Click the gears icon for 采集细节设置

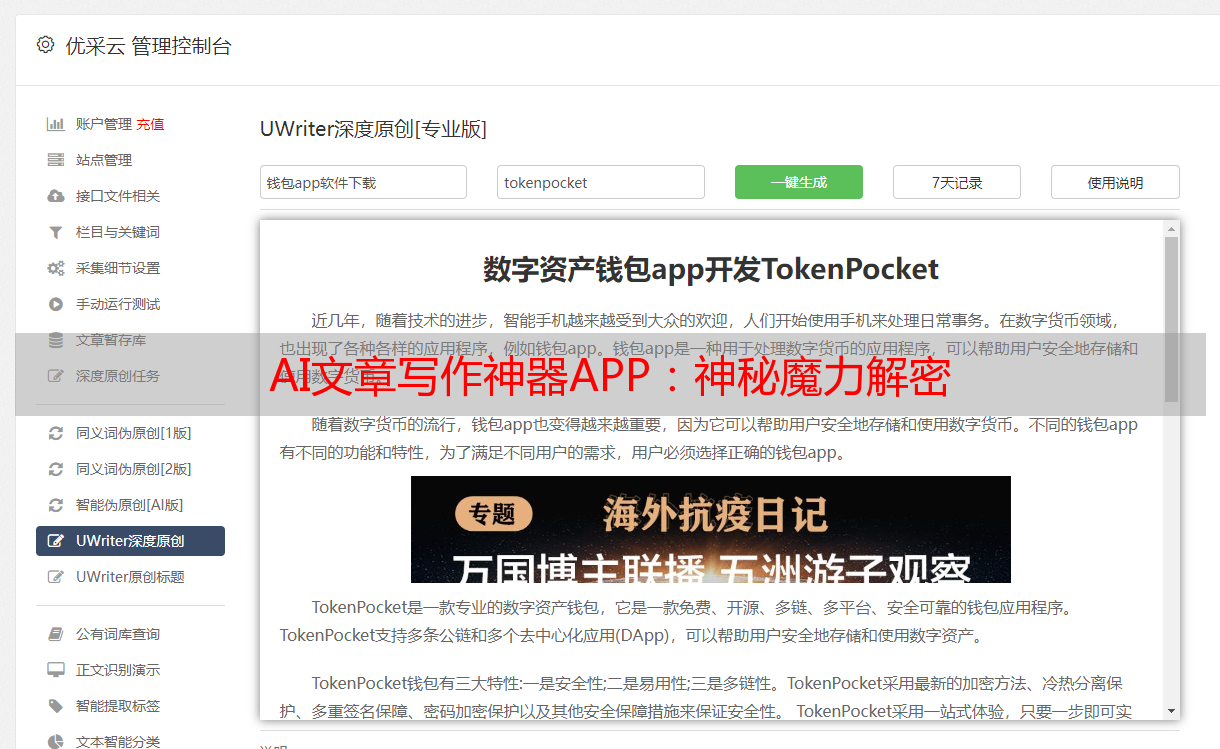tap(56, 268)
